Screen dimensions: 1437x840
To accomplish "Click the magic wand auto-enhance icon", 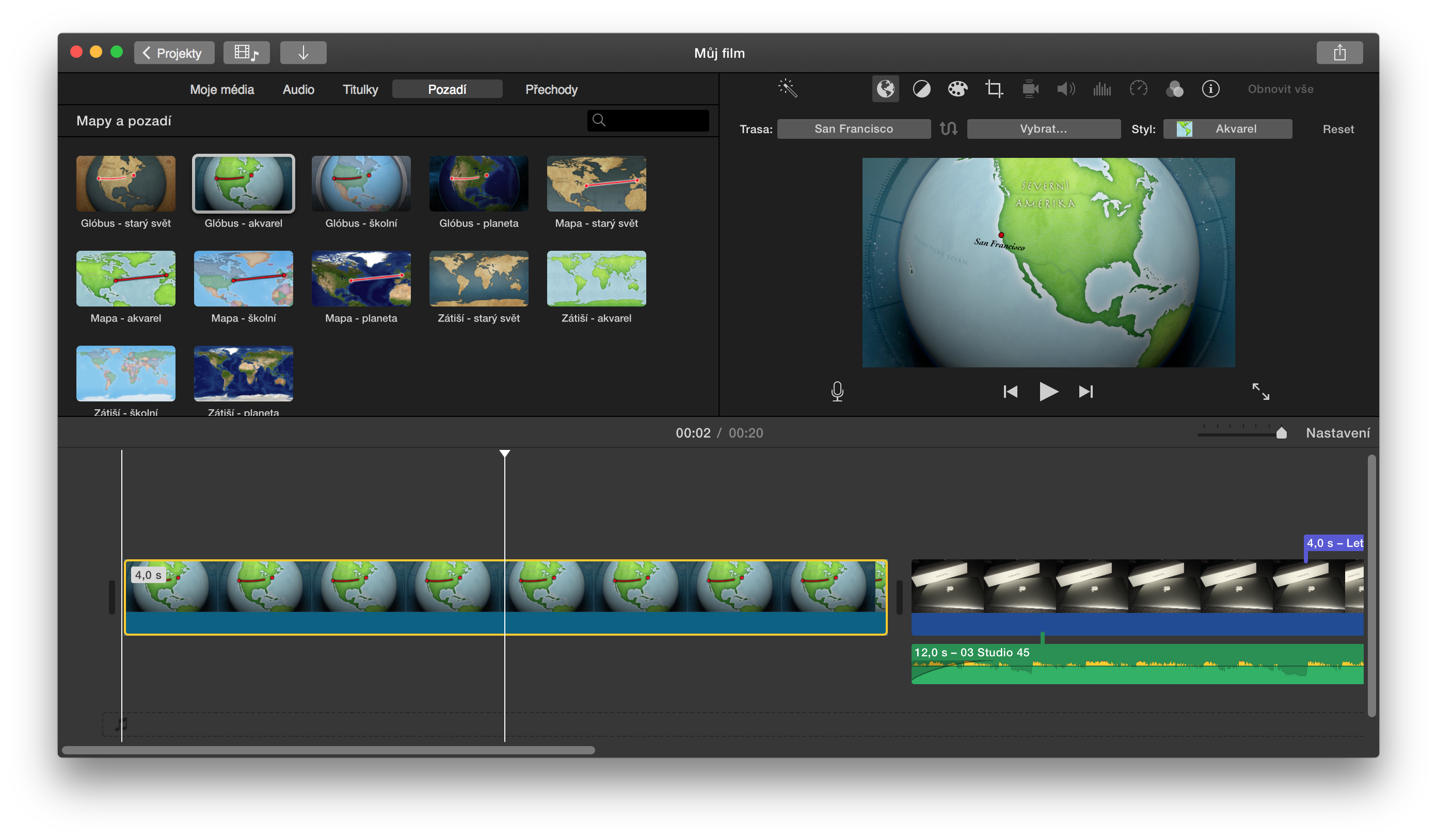I will (788, 88).
